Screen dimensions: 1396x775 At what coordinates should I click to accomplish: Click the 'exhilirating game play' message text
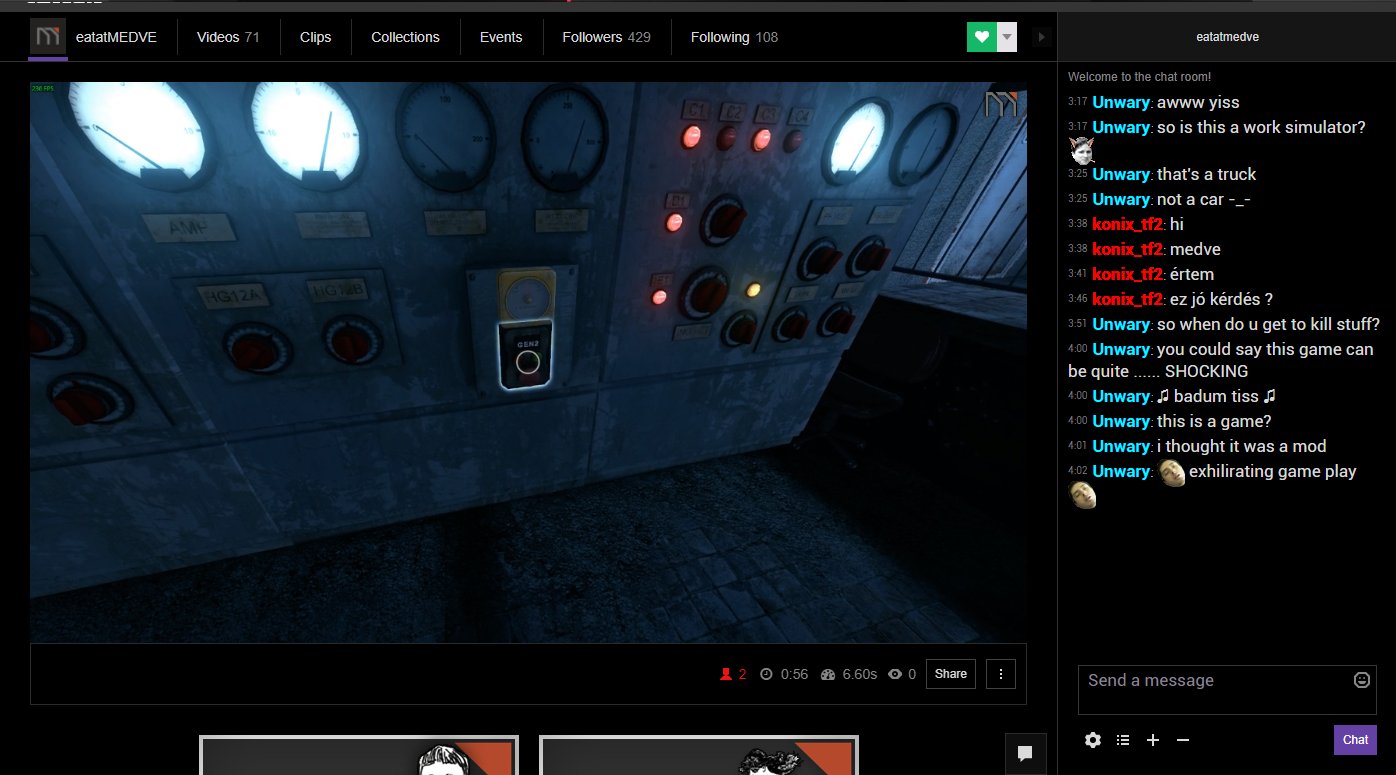click(x=1273, y=471)
